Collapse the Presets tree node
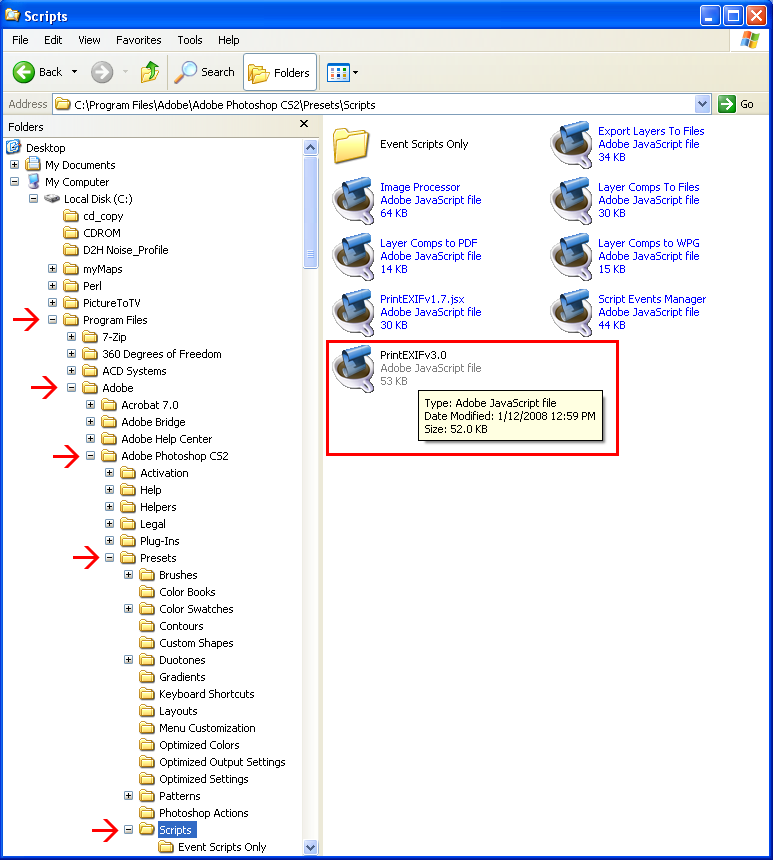 (110, 557)
